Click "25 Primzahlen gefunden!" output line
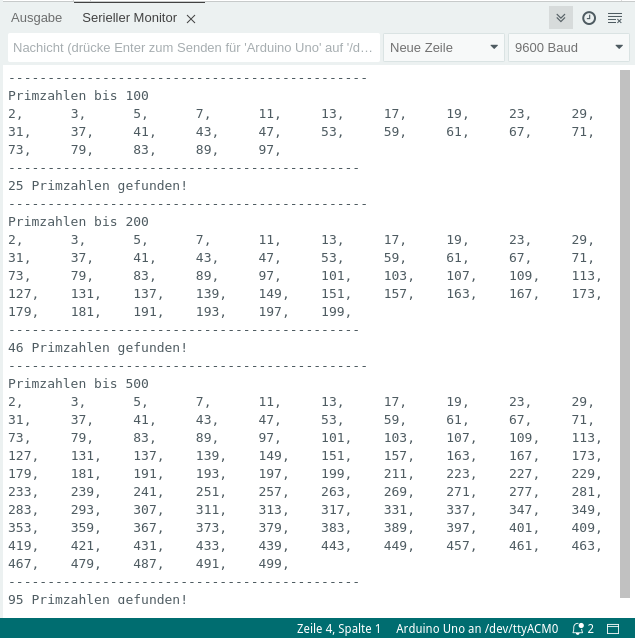This screenshot has width=635, height=638. (98, 186)
